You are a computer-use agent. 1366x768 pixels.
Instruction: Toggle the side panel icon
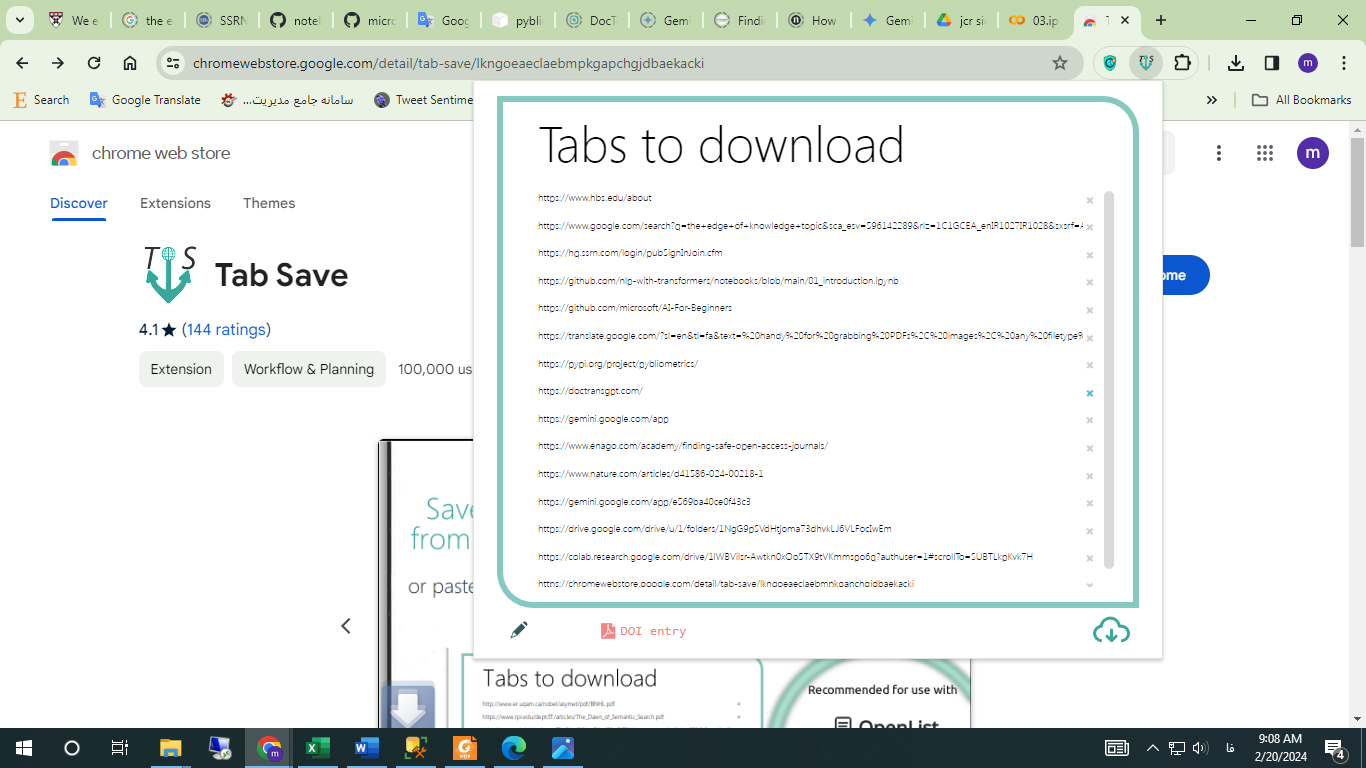click(x=1272, y=63)
